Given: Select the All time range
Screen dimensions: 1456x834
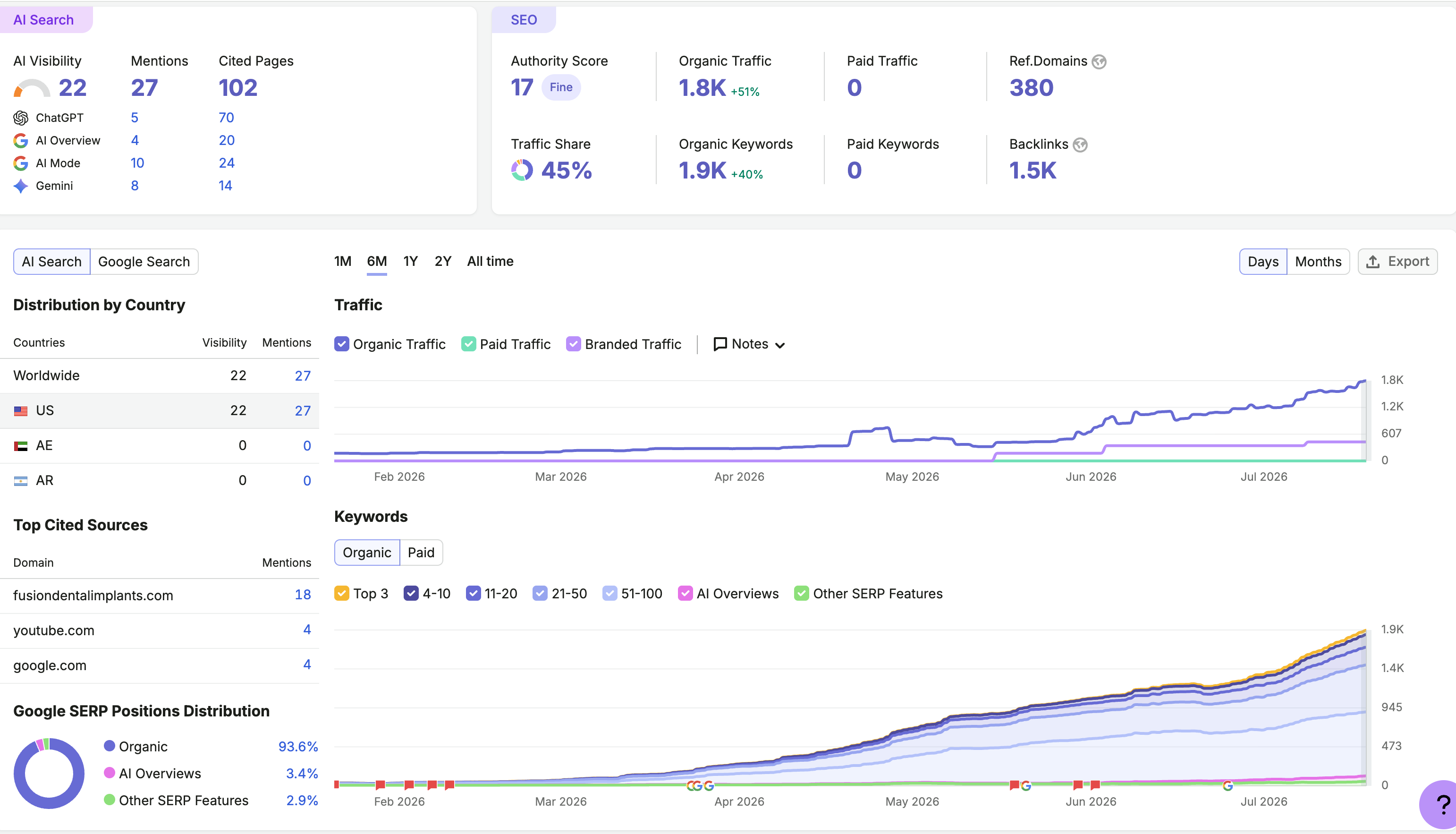Looking at the screenshot, I should pos(490,261).
